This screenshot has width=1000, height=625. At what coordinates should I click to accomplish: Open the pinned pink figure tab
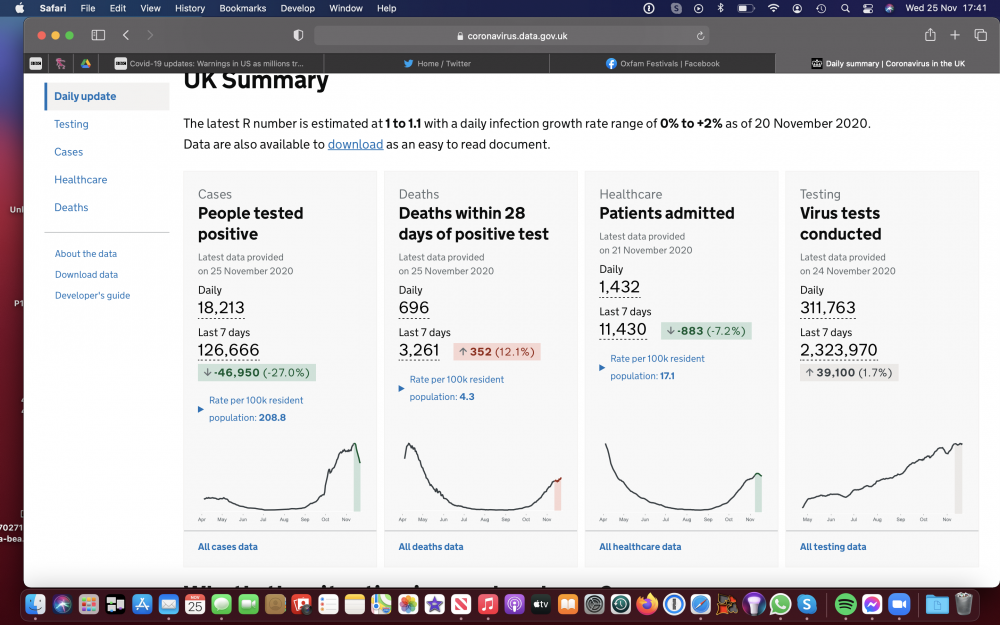tap(61, 63)
